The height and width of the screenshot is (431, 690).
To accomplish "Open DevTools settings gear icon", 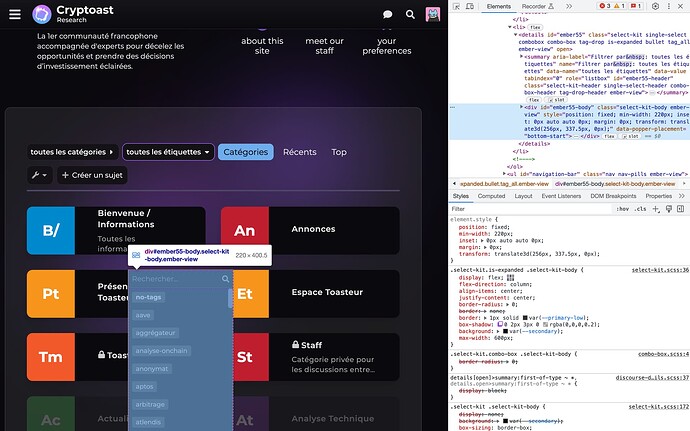I will point(655,6).
